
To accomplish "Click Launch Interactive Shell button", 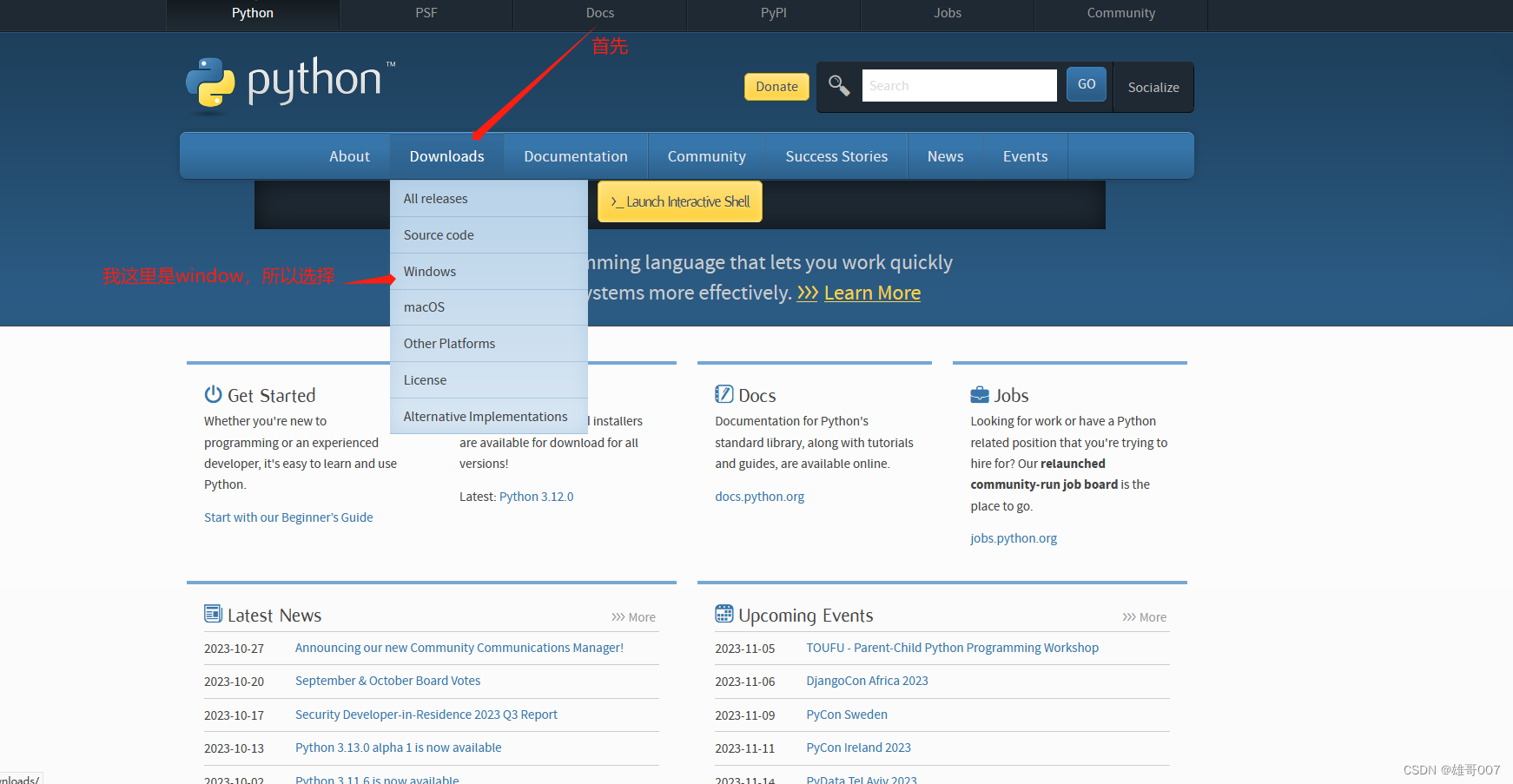I will (680, 201).
